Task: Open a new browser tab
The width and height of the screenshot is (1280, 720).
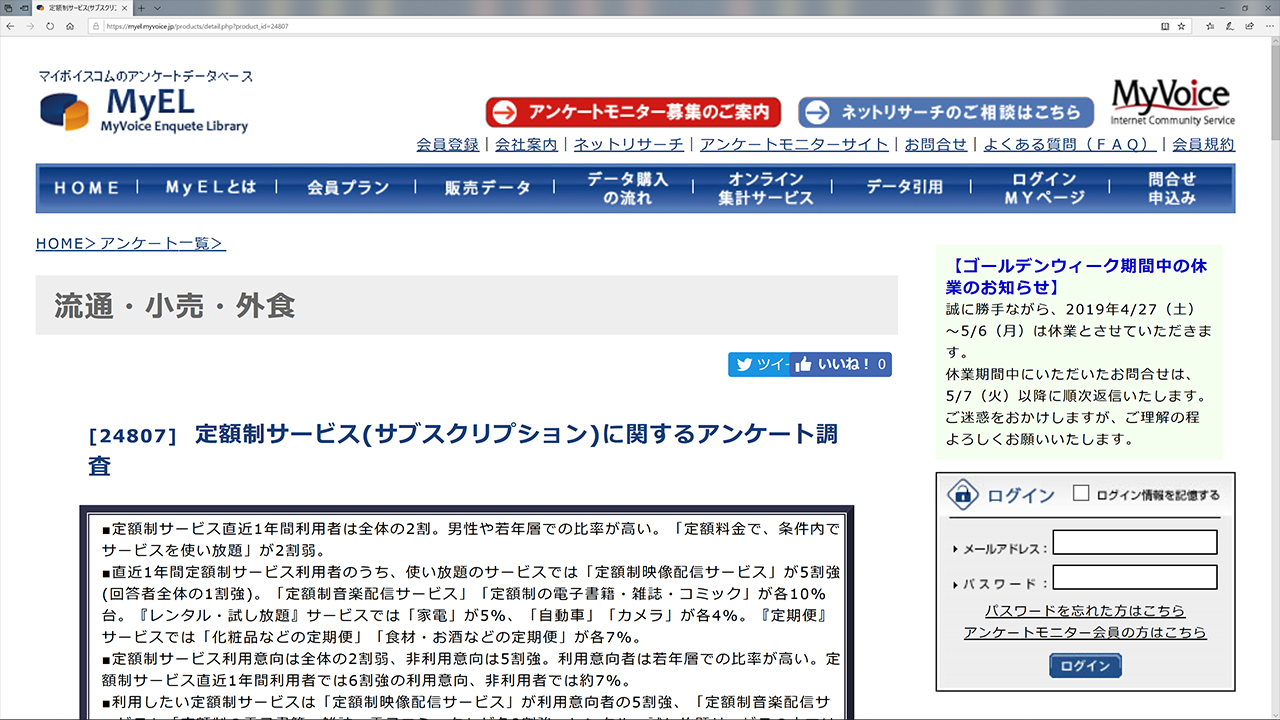Action: point(141,7)
